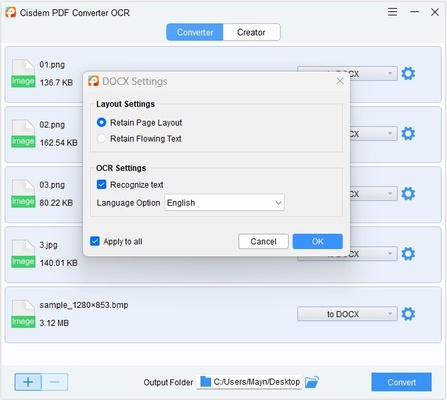The height and width of the screenshot is (400, 447).
Task: Click the hamburger menu icon
Action: pyautogui.click(x=392, y=12)
